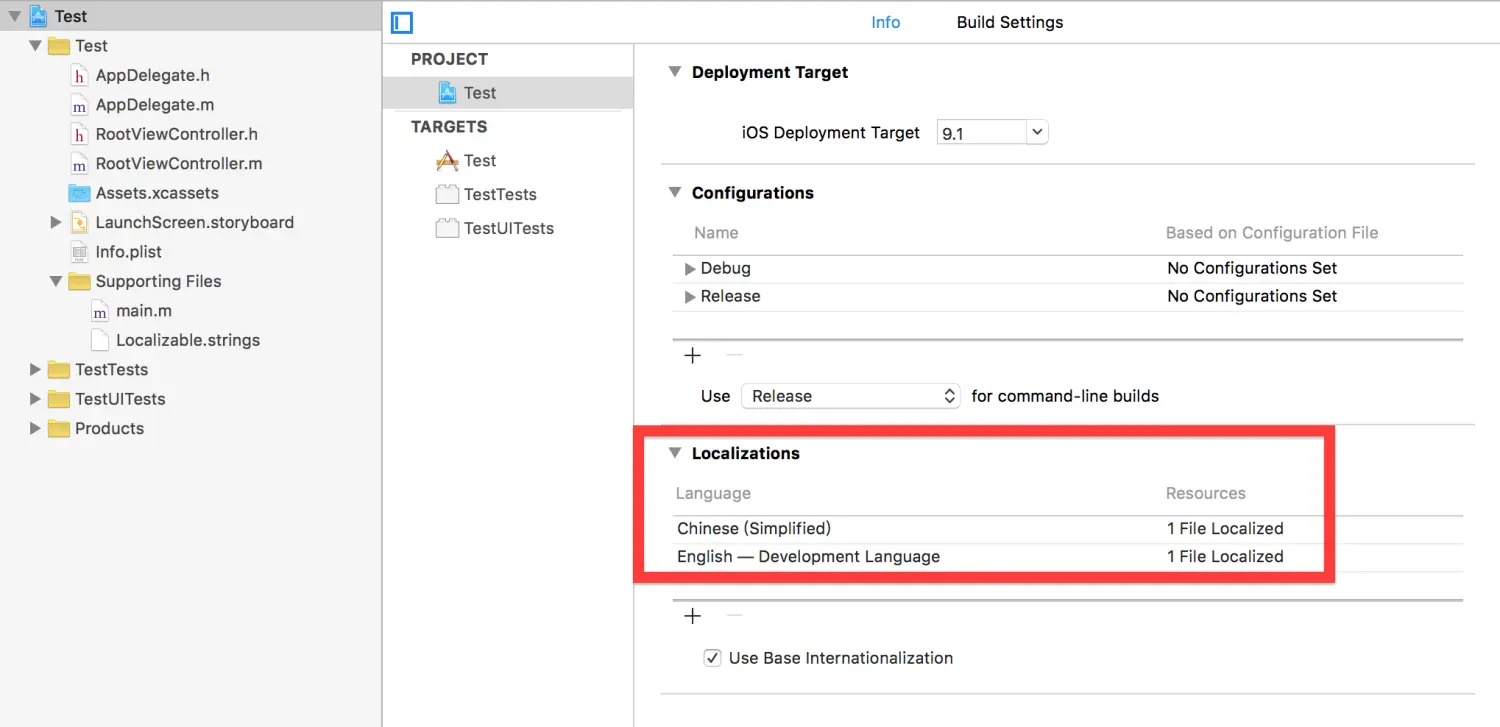Select Chinese (Simplified) localization row

coord(1068,528)
